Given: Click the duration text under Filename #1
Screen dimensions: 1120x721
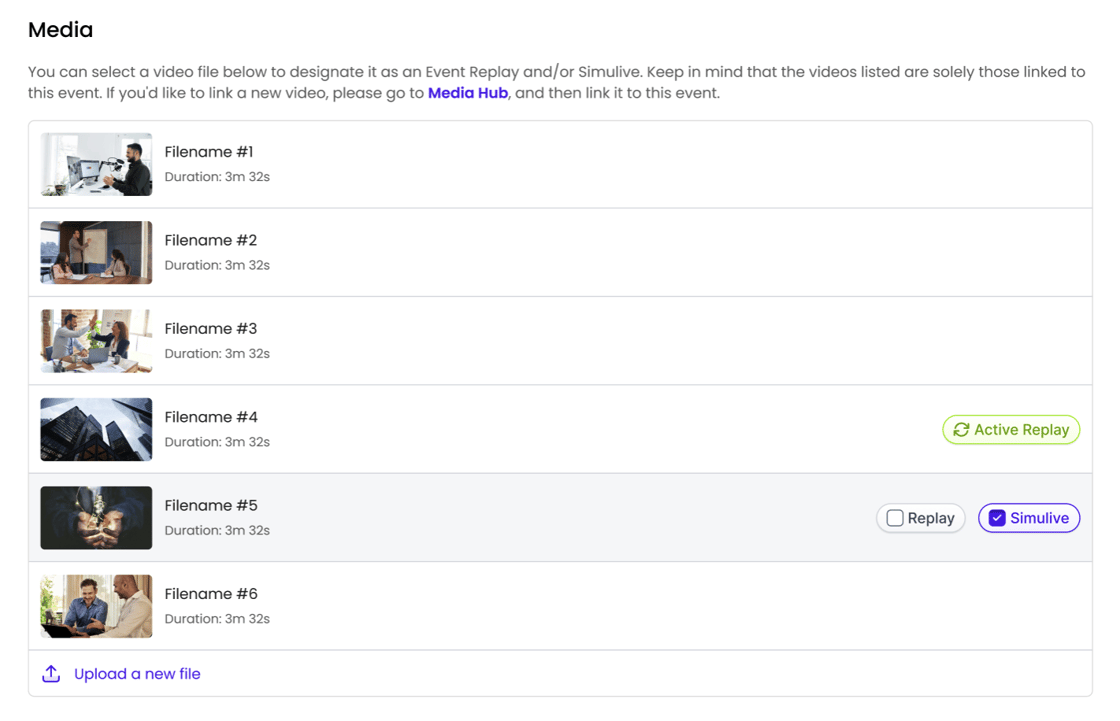Looking at the screenshot, I should pyautogui.click(x=217, y=176).
